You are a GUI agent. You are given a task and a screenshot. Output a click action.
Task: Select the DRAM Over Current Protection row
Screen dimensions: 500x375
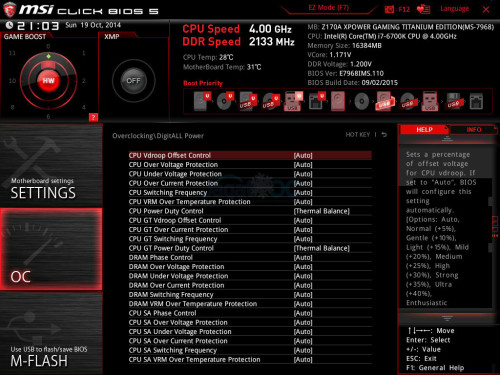tap(250, 285)
